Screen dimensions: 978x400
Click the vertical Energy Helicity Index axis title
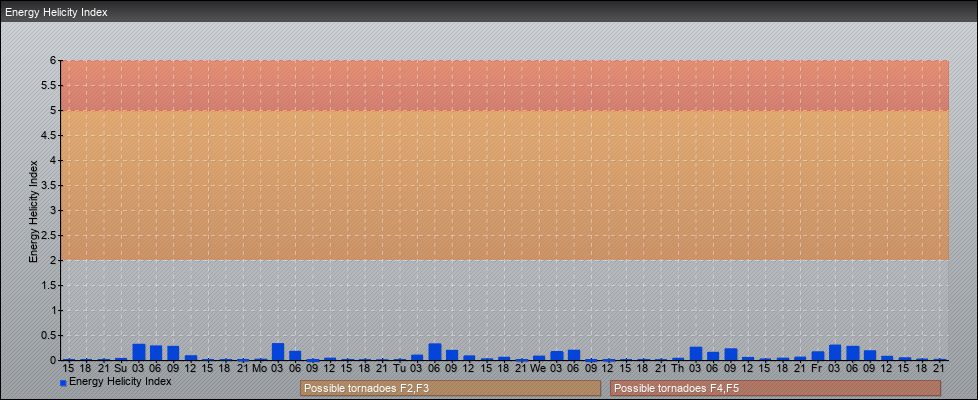coord(34,211)
